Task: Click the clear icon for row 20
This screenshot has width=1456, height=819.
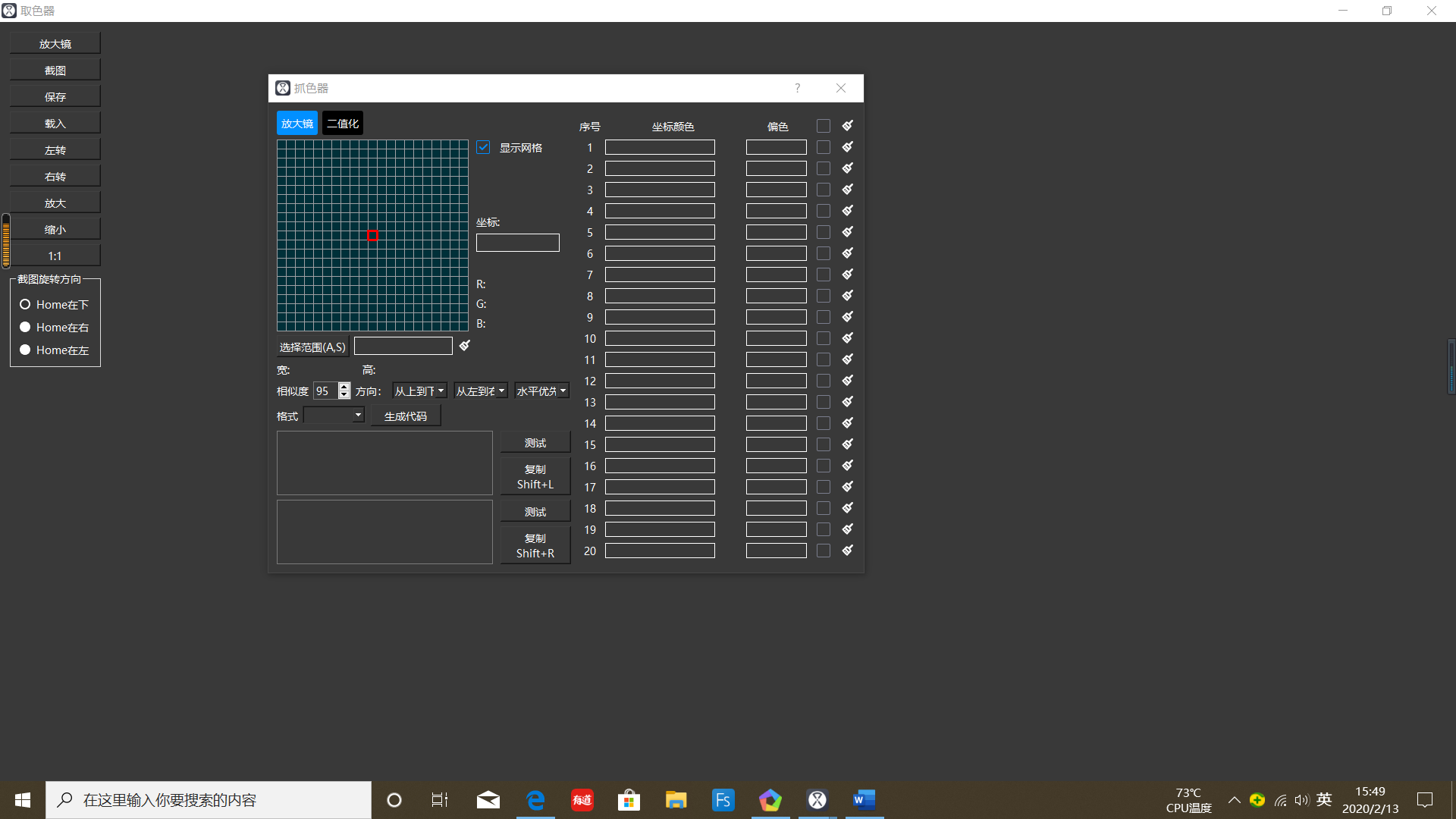Action: coord(848,550)
